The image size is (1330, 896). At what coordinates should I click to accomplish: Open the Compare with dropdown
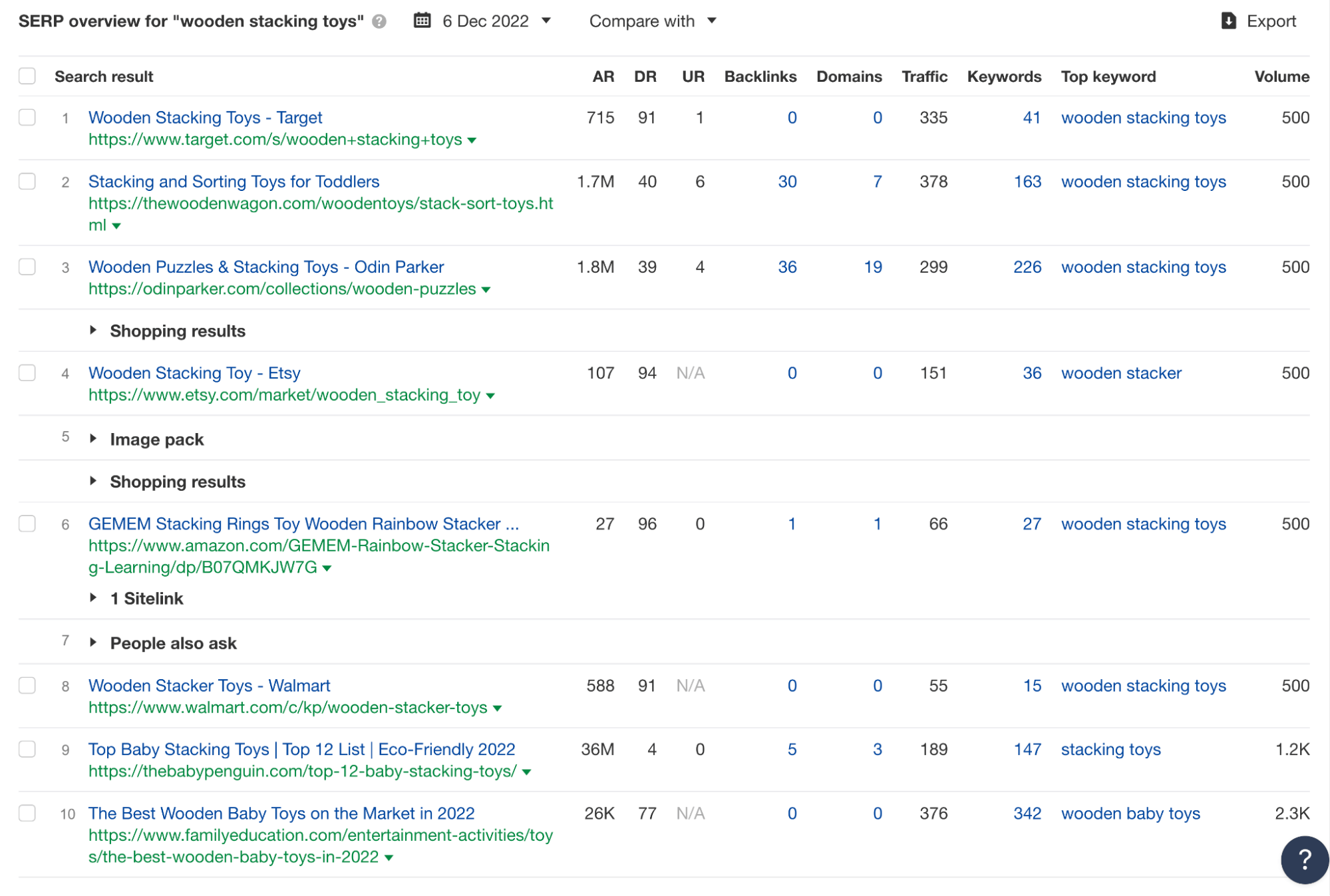point(651,21)
